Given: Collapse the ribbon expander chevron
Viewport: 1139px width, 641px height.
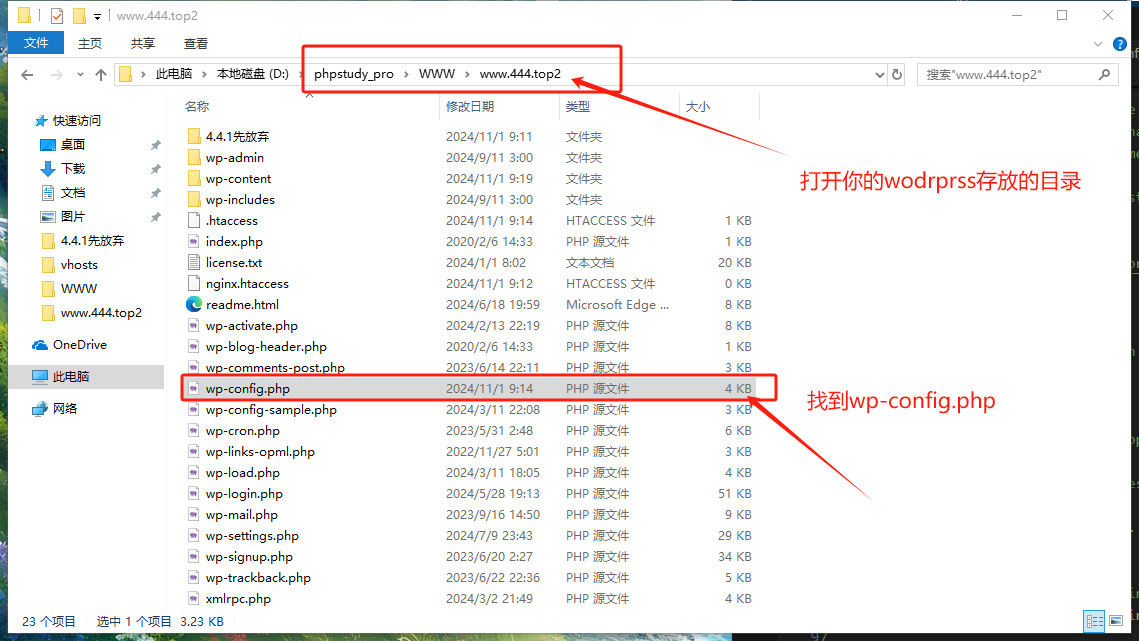Looking at the screenshot, I should click(x=1098, y=43).
